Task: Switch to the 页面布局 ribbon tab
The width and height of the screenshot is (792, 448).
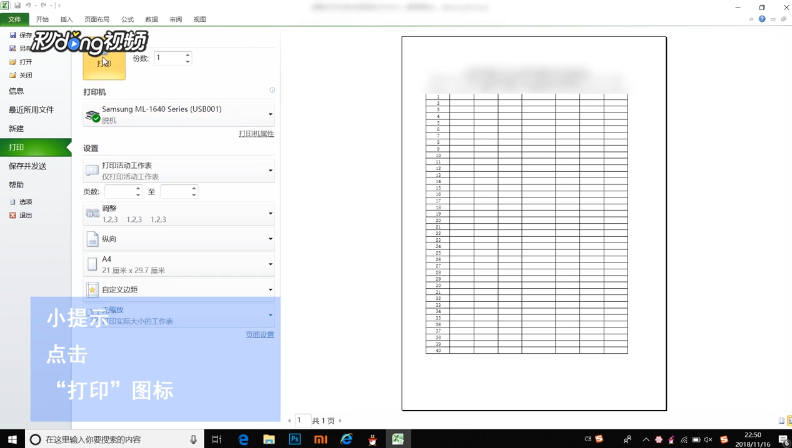Action: [97, 19]
